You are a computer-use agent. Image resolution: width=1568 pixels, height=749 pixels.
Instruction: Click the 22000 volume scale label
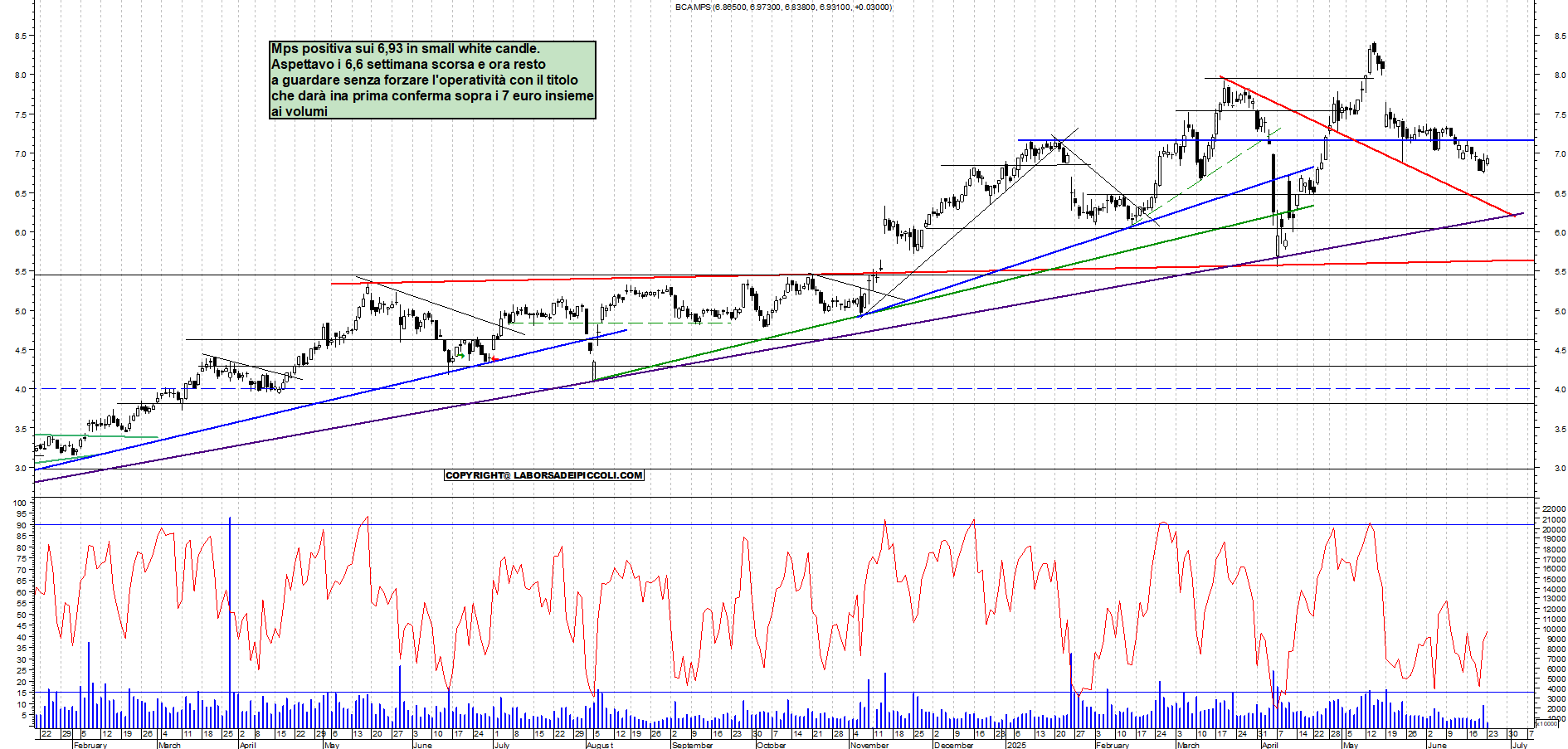click(x=1554, y=509)
